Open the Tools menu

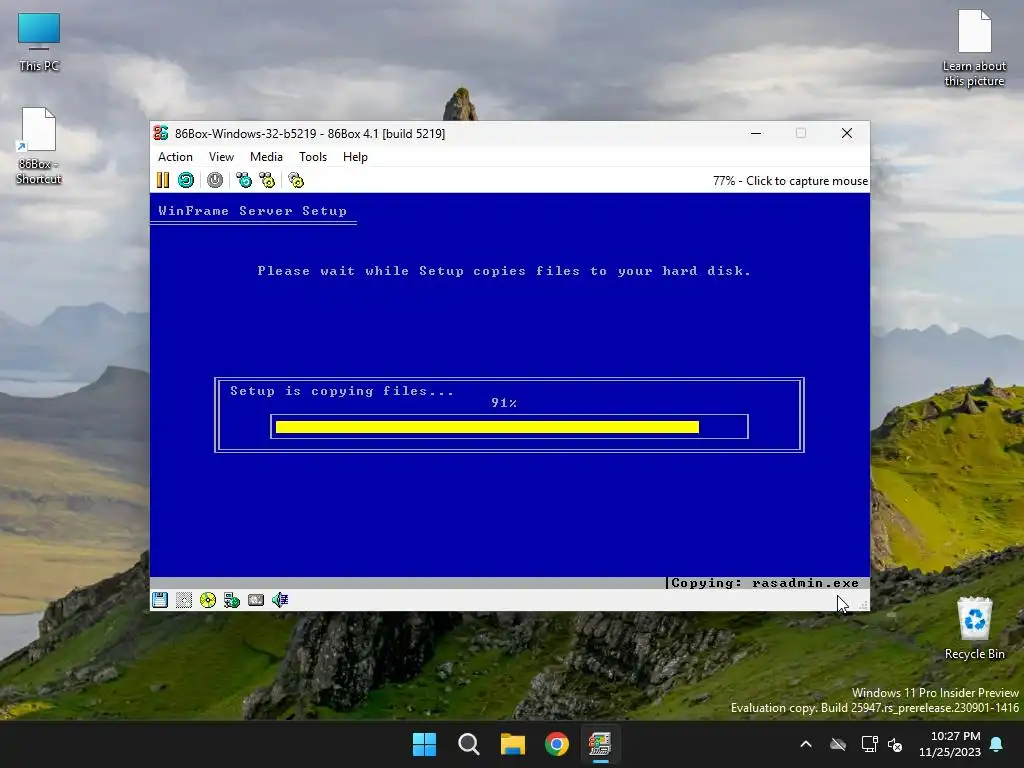313,157
